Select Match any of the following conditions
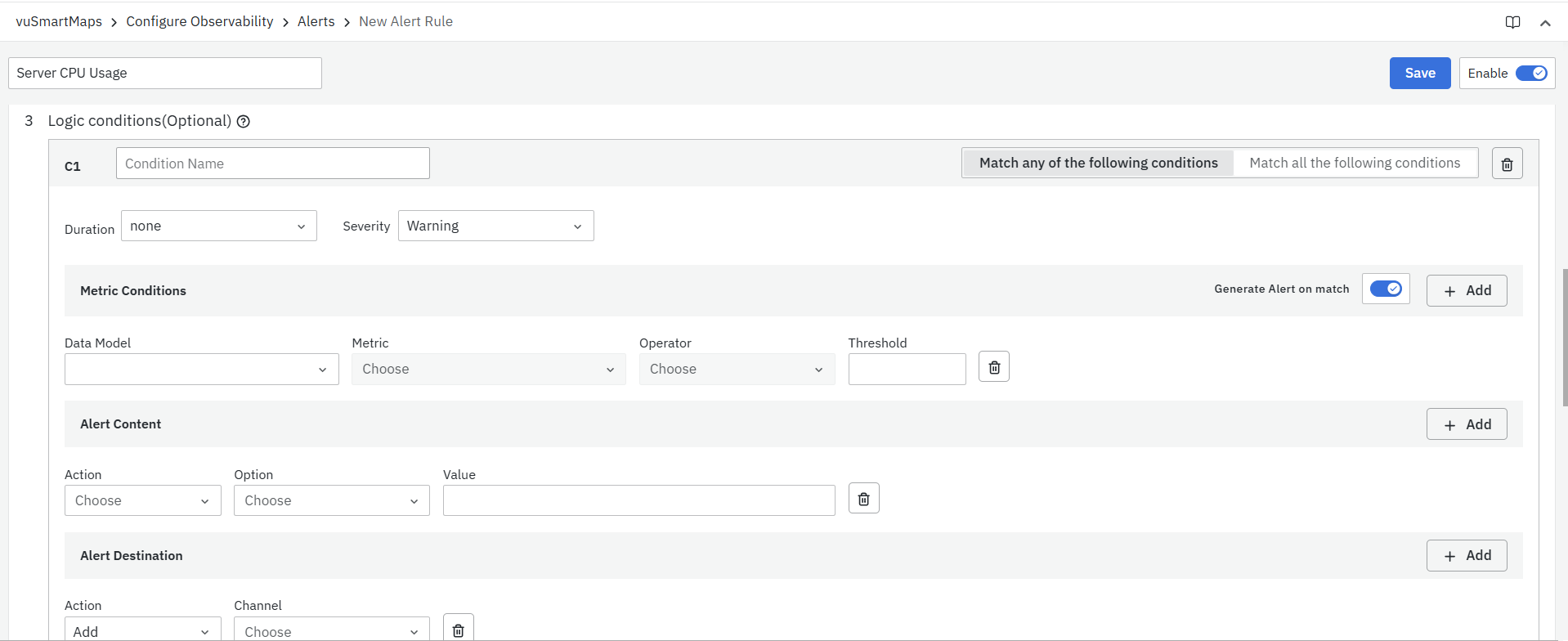 click(x=1098, y=163)
